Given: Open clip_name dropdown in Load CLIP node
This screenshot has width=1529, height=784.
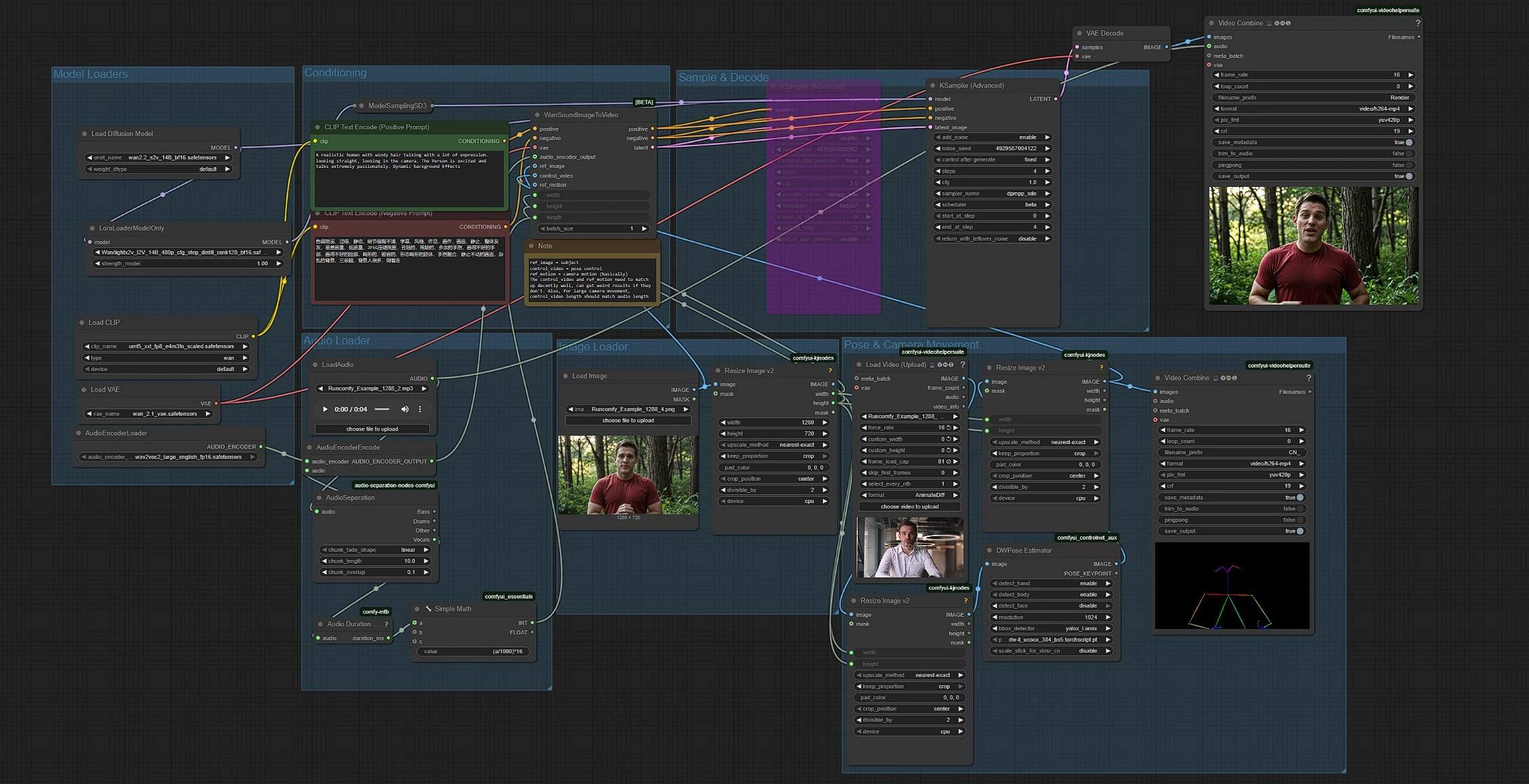Looking at the screenshot, I should 165,347.
